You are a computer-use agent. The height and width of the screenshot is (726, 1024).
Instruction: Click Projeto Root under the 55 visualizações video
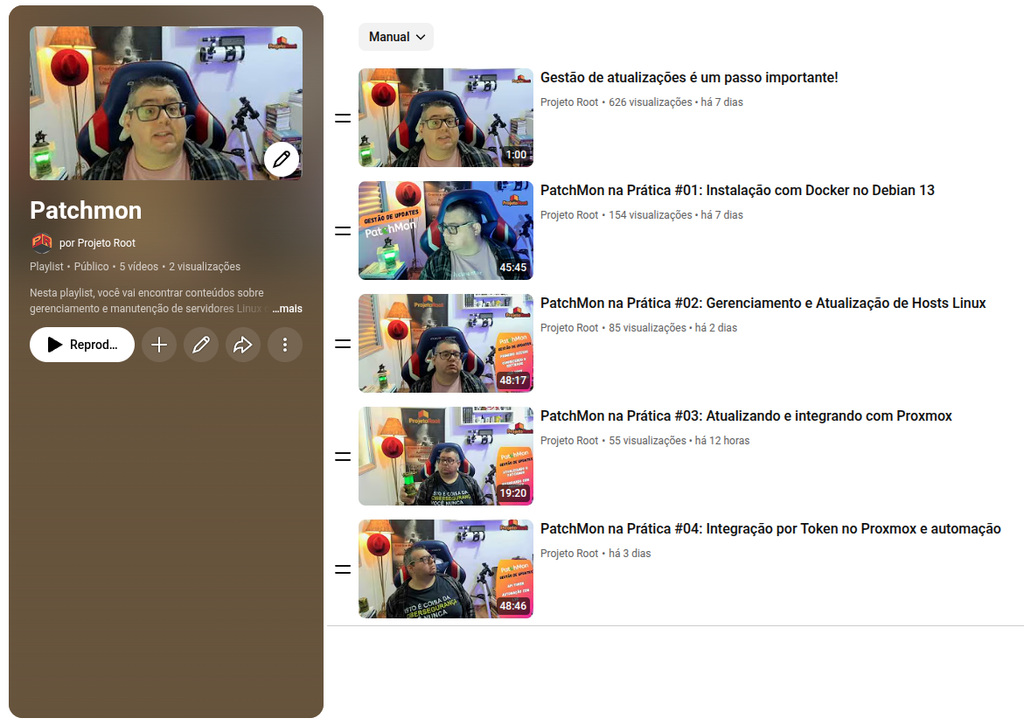(x=569, y=441)
